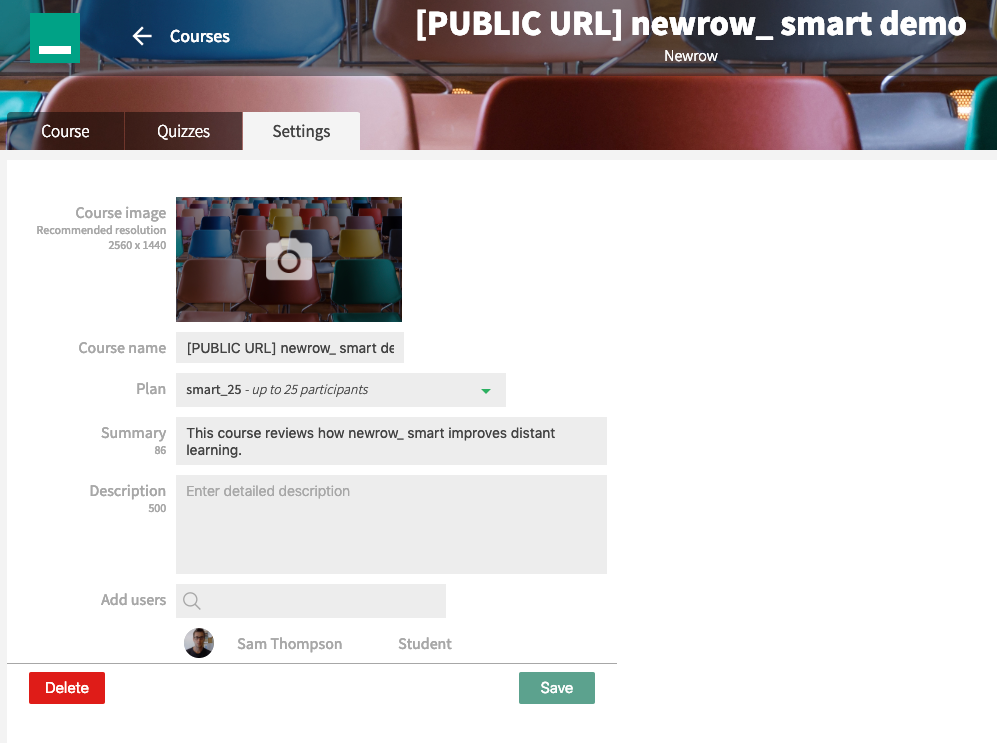Delete the course with red Delete button
The width and height of the screenshot is (997, 743).
(67, 688)
